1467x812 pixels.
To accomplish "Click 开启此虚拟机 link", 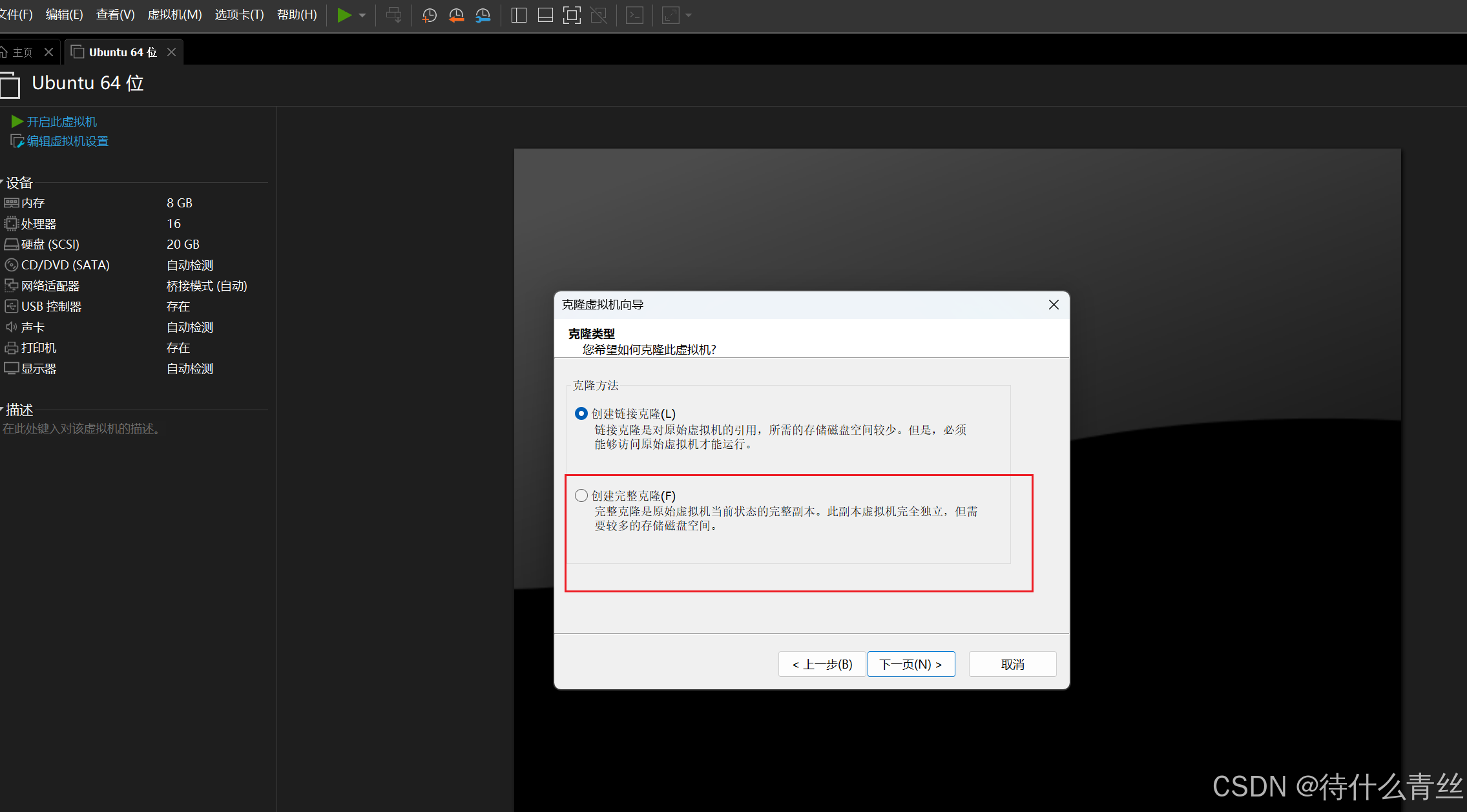I will tap(61, 121).
